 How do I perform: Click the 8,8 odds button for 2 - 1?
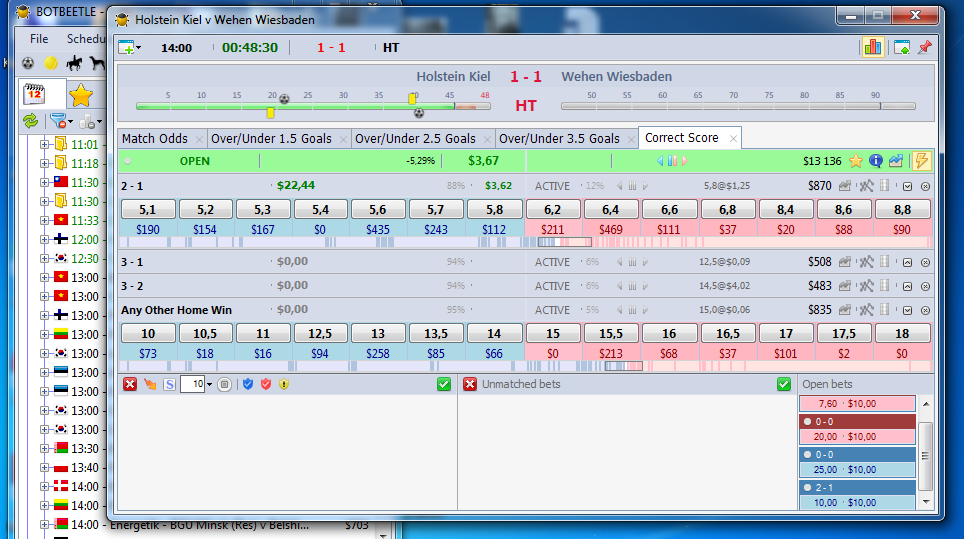point(901,210)
